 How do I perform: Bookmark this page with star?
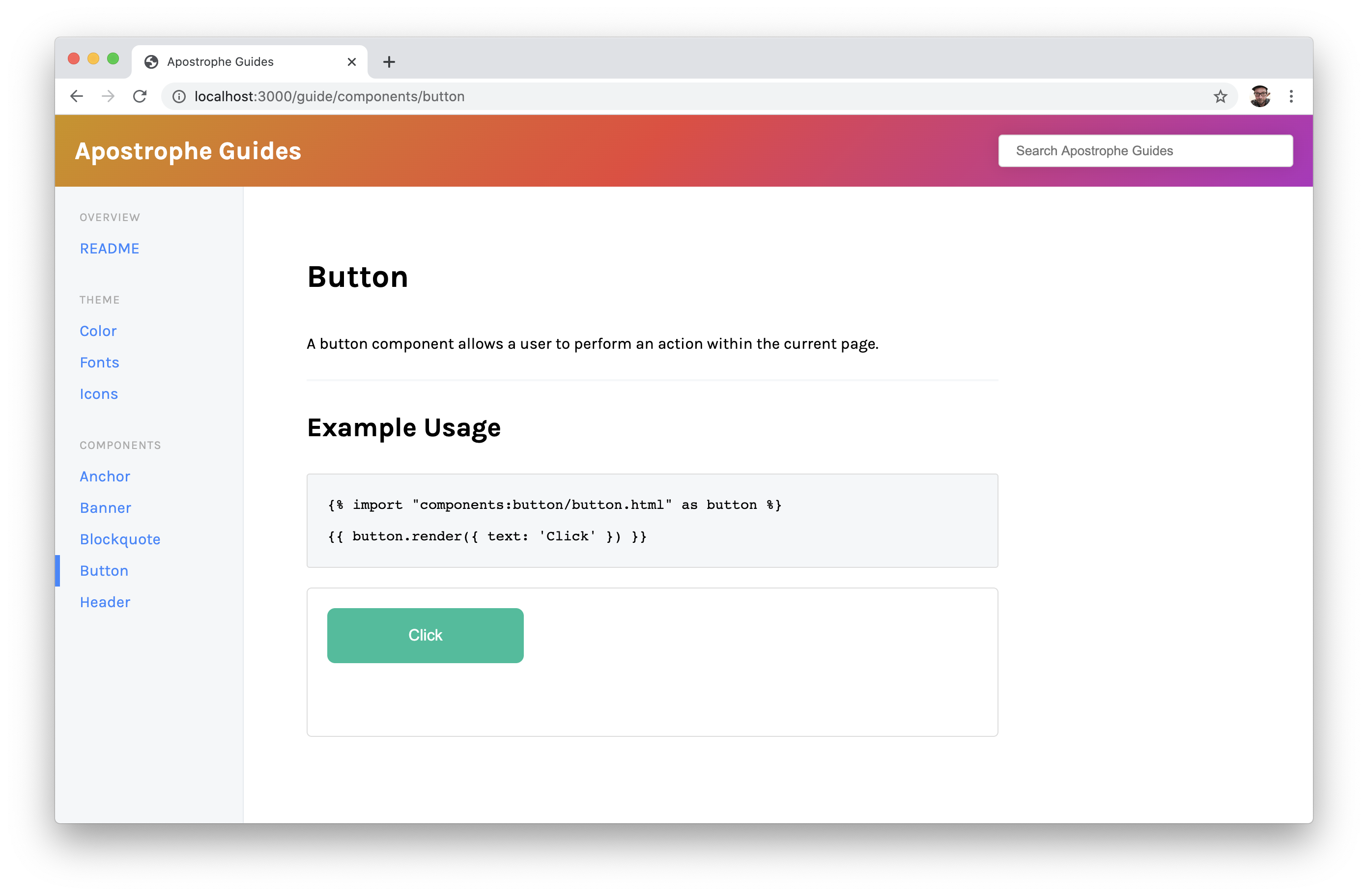1220,97
